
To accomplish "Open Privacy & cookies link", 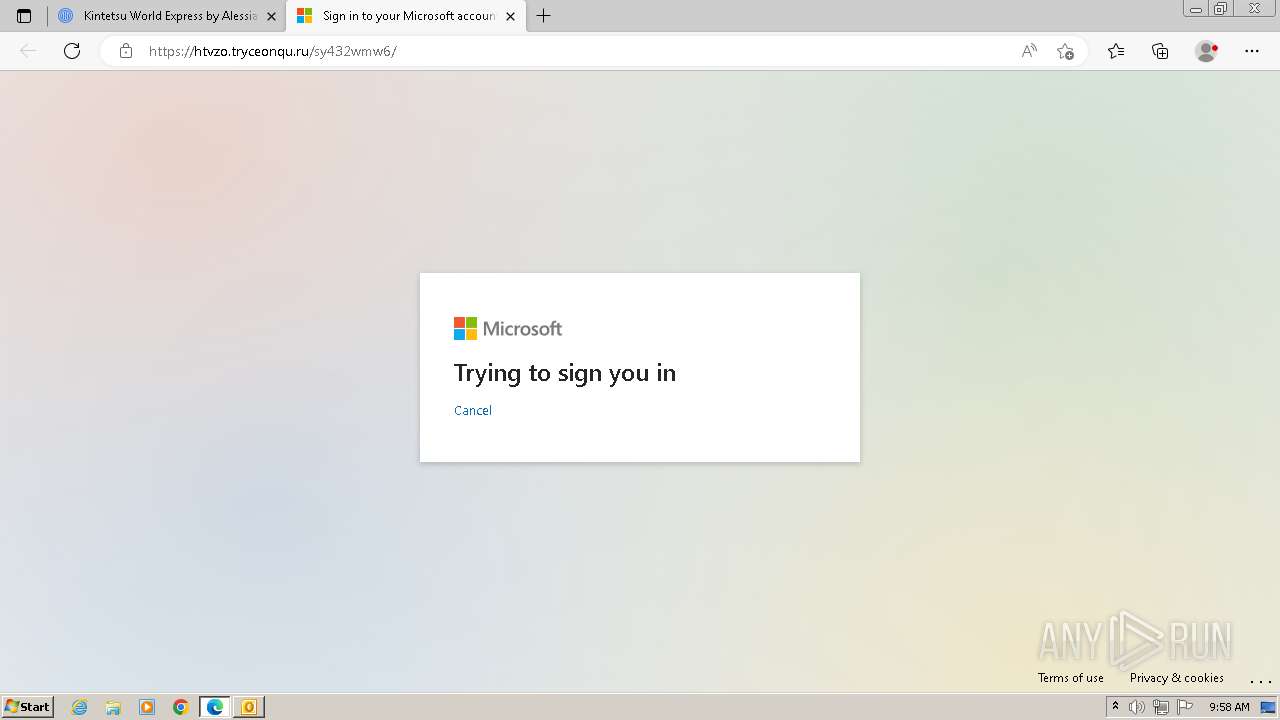I will point(1176,678).
